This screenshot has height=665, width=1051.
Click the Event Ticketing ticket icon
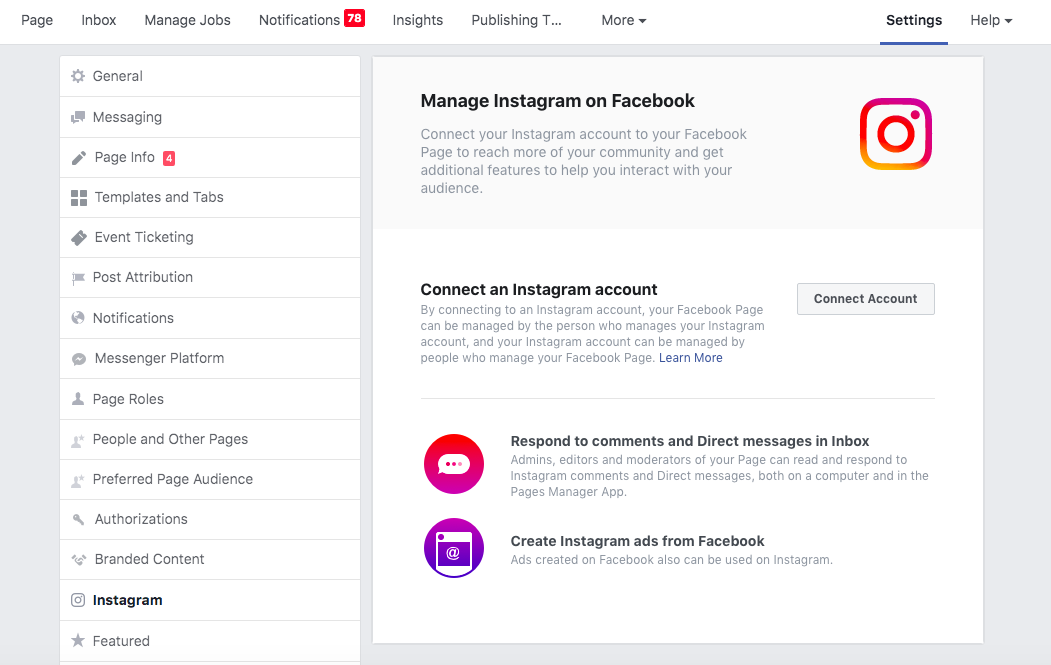coord(78,237)
